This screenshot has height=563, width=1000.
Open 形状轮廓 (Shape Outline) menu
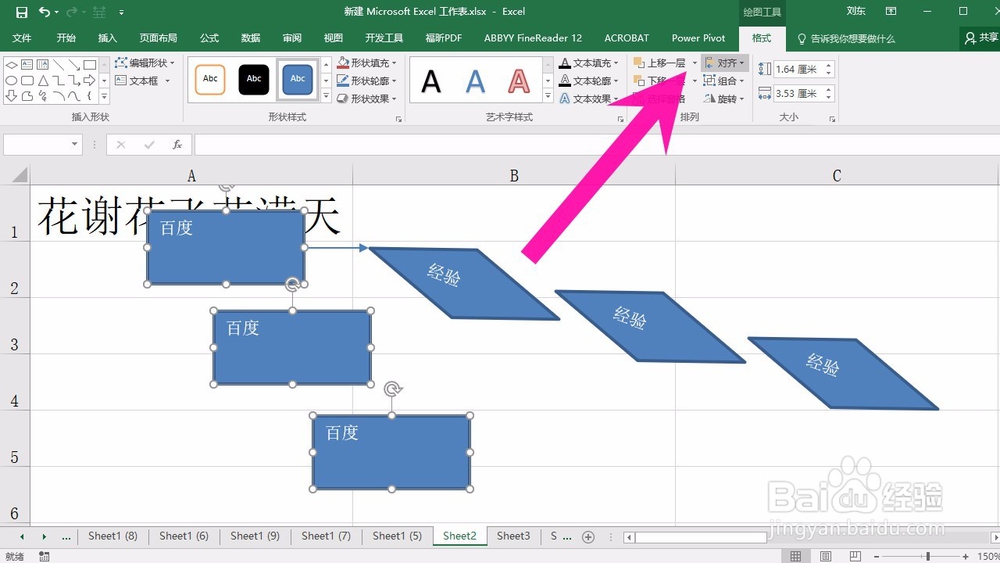(x=367, y=81)
